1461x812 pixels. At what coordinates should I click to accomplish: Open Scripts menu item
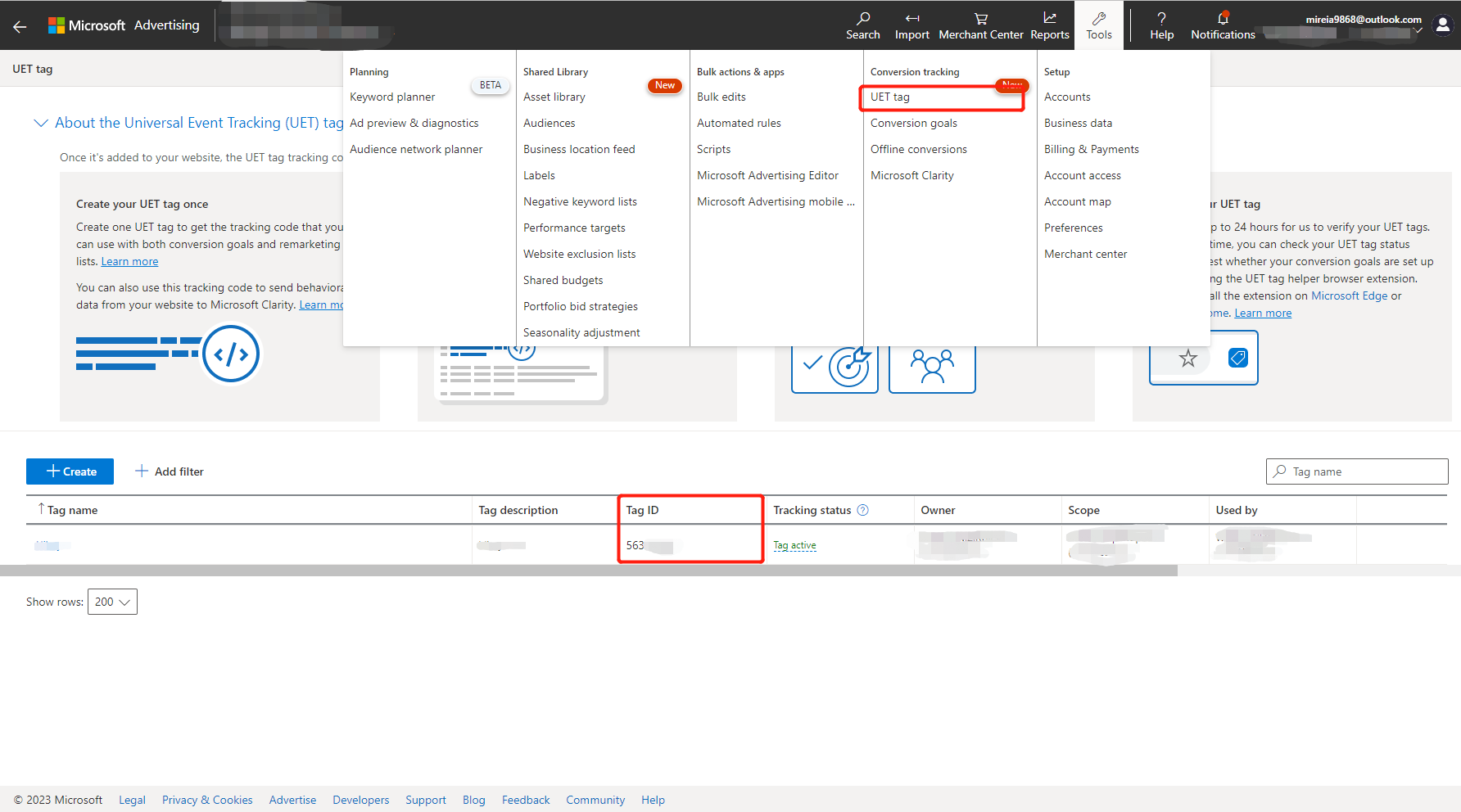[713, 149]
